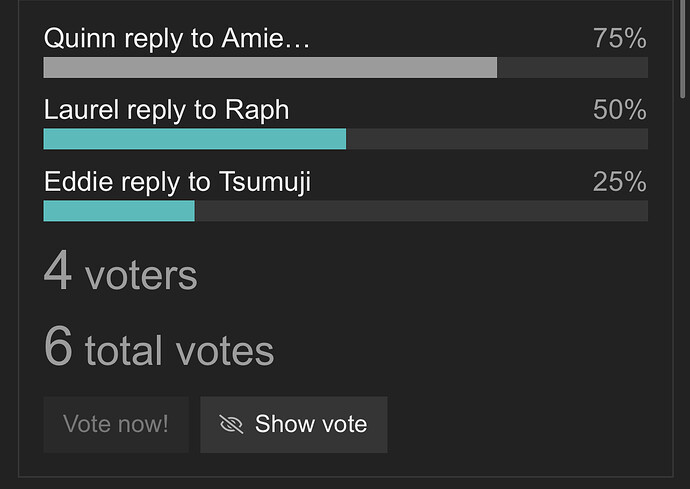The height and width of the screenshot is (489, 690).
Task: Click the teal 50% result bar
Action: coord(195,139)
